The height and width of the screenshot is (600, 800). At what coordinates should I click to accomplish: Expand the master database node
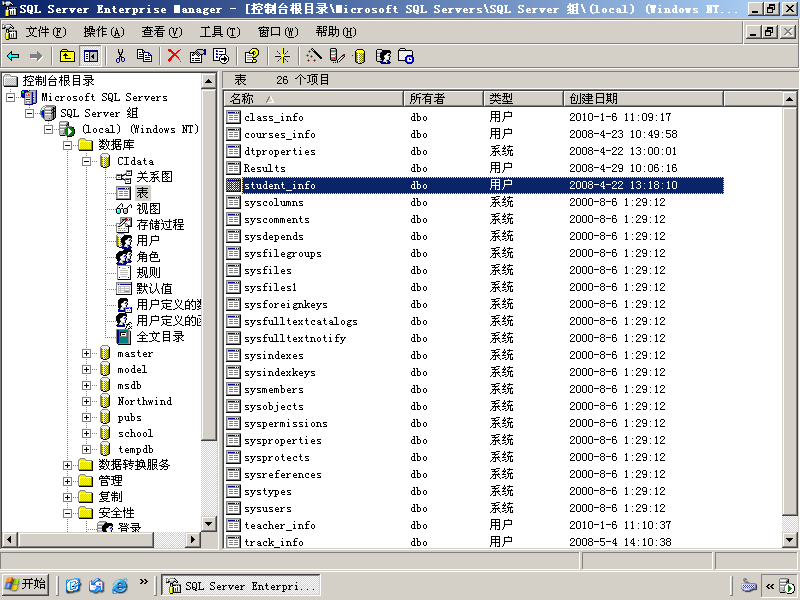click(x=86, y=353)
